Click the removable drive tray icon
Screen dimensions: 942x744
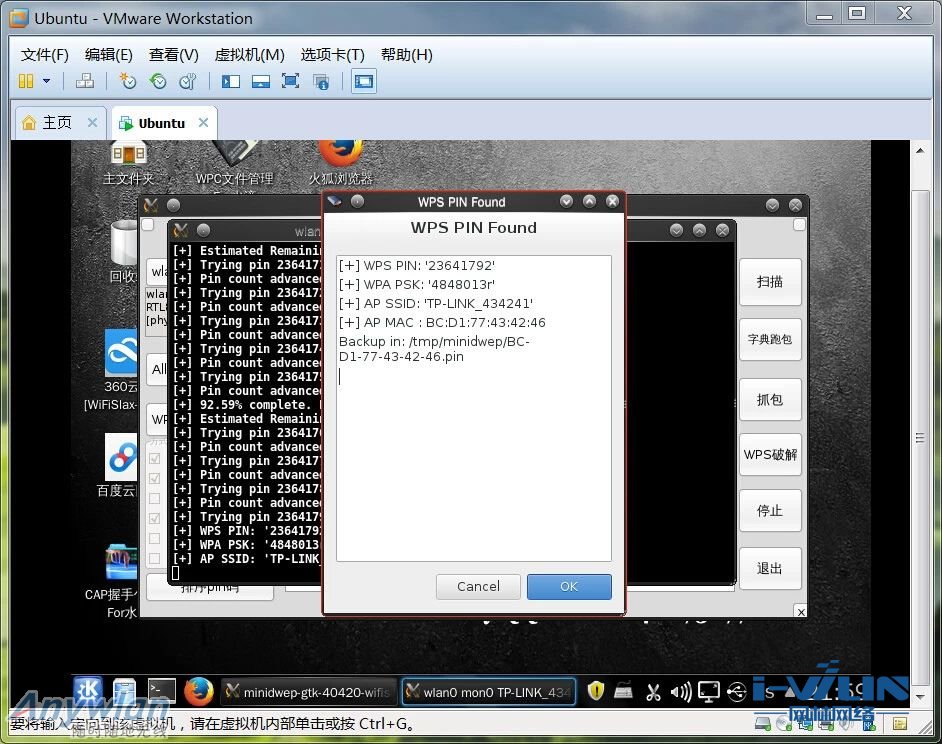coord(623,692)
